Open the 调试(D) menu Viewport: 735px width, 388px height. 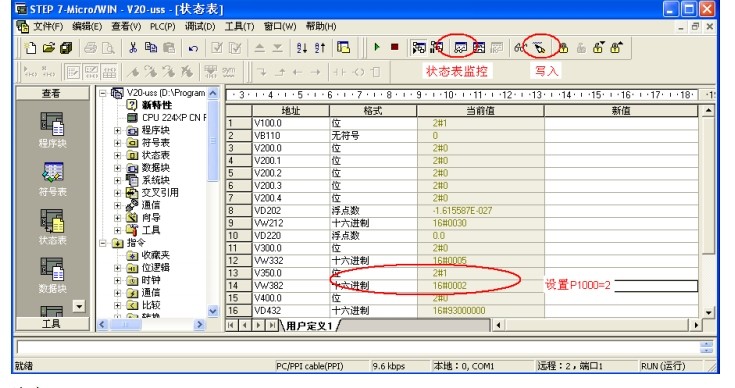pyautogui.click(x=200, y=26)
